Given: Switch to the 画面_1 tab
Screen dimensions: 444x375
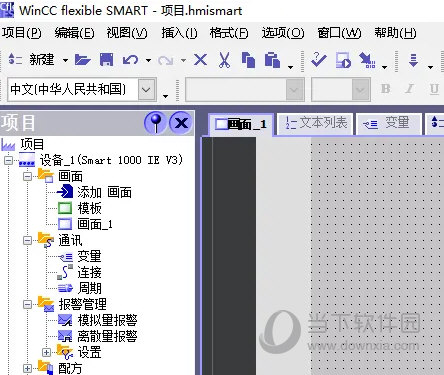Looking at the screenshot, I should (x=241, y=124).
